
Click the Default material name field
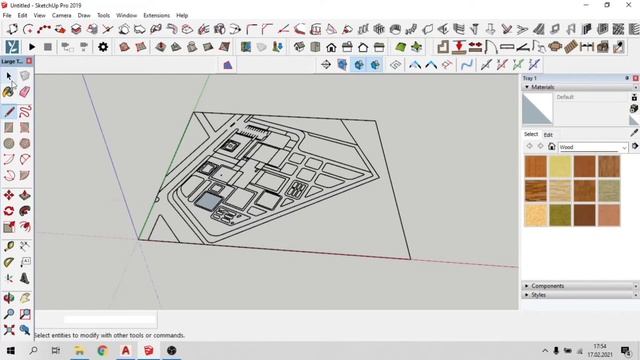(x=591, y=97)
